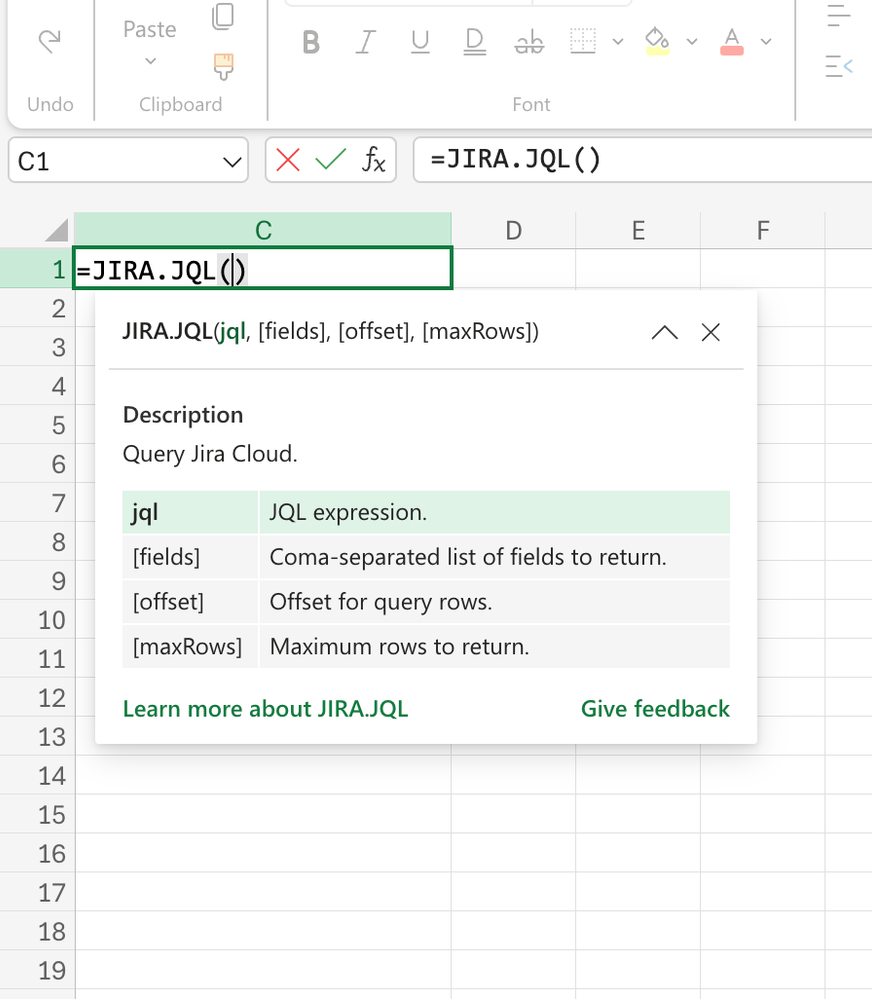This screenshot has width=872, height=999.
Task: Open the Paste tool in Clipboard group
Action: click(x=148, y=30)
